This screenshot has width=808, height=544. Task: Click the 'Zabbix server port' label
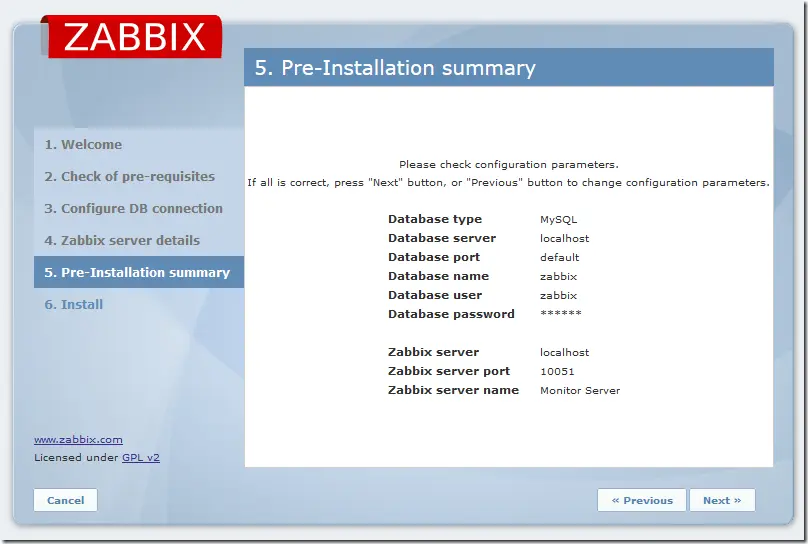[449, 371]
